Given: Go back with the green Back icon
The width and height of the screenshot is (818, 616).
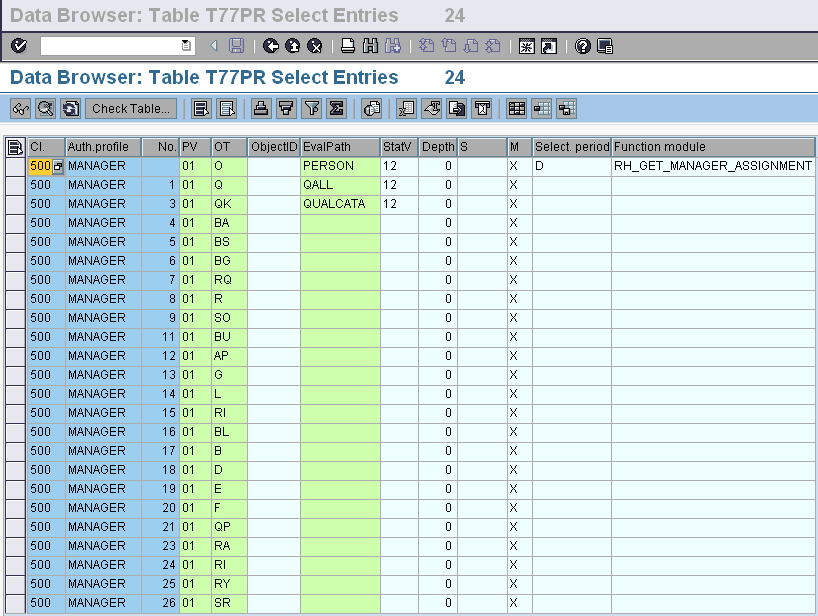Looking at the screenshot, I should tap(270, 46).
